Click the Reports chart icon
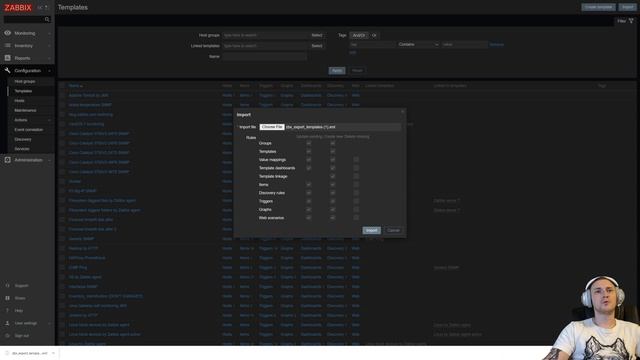Screen dimensions: 640x360 coord(7,58)
